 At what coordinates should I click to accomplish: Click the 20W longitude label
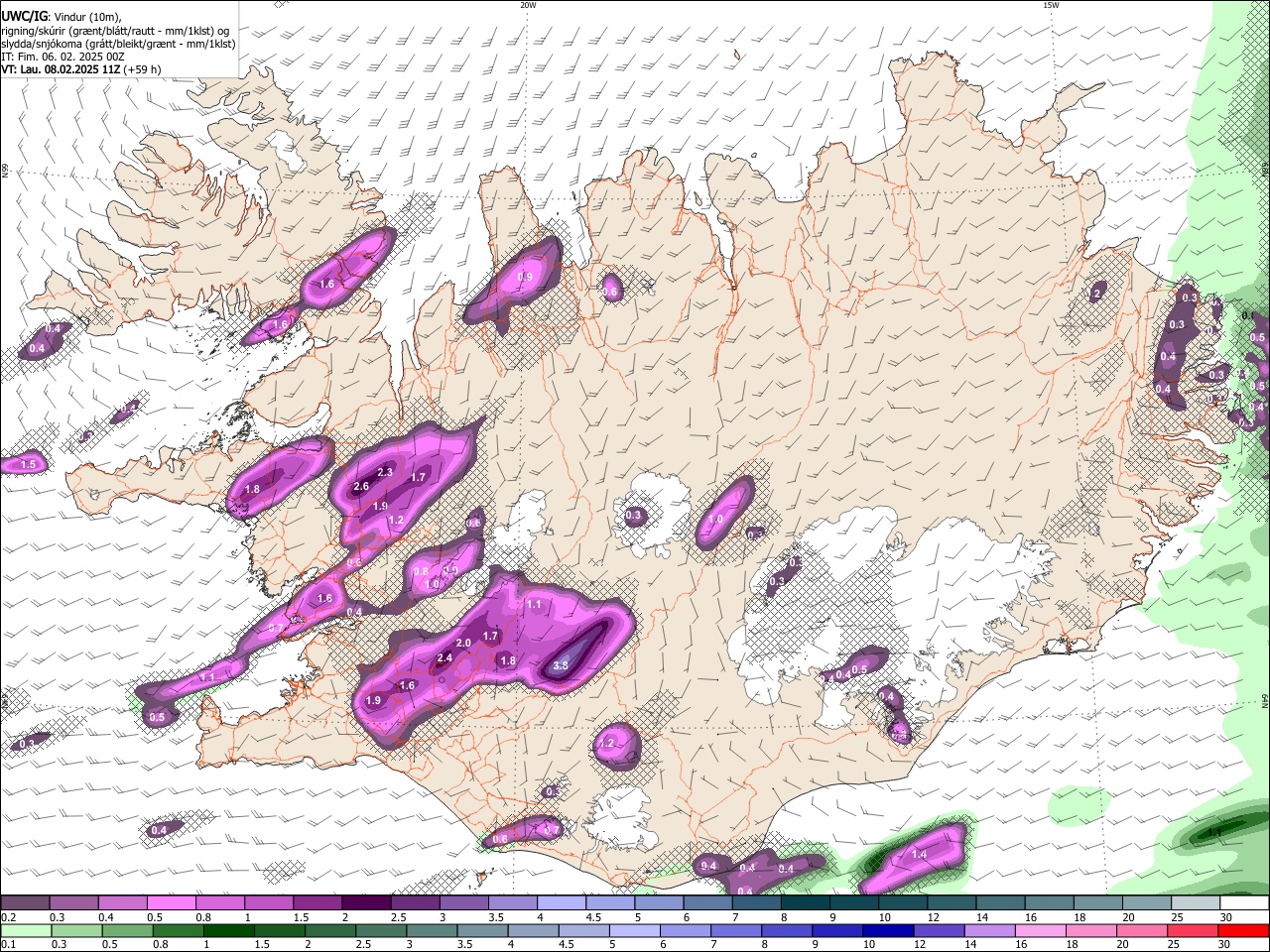tap(529, 5)
